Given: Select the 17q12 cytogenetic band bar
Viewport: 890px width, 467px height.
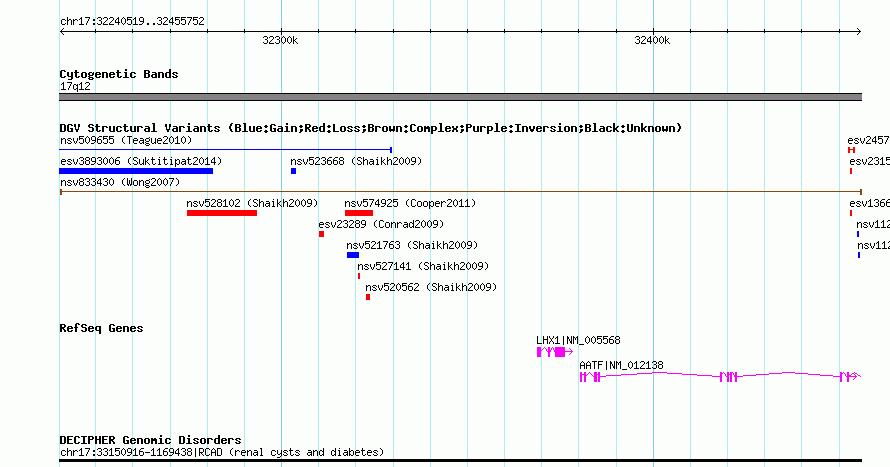Looking at the screenshot, I should (460, 98).
